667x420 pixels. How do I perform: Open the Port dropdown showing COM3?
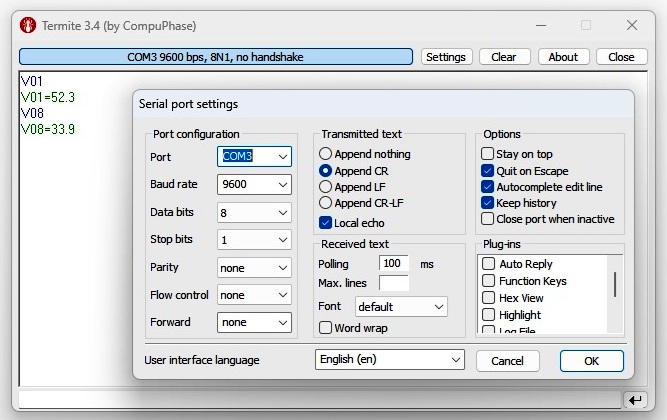[254, 156]
